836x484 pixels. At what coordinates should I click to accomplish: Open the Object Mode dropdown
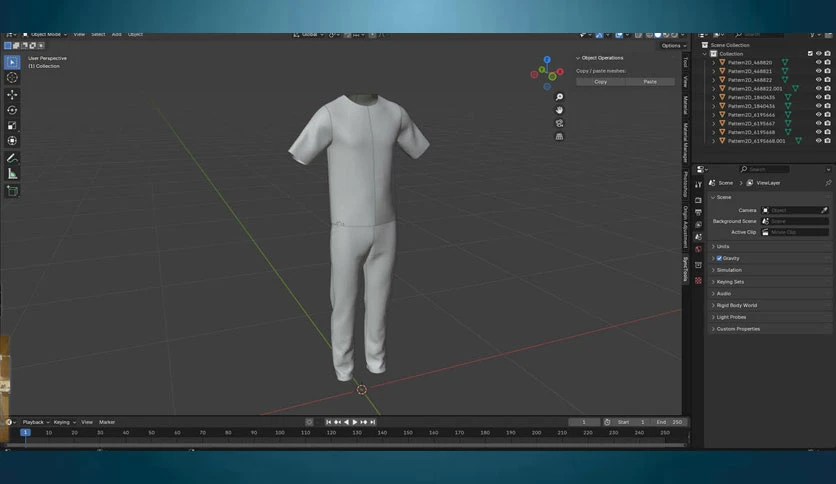point(45,35)
